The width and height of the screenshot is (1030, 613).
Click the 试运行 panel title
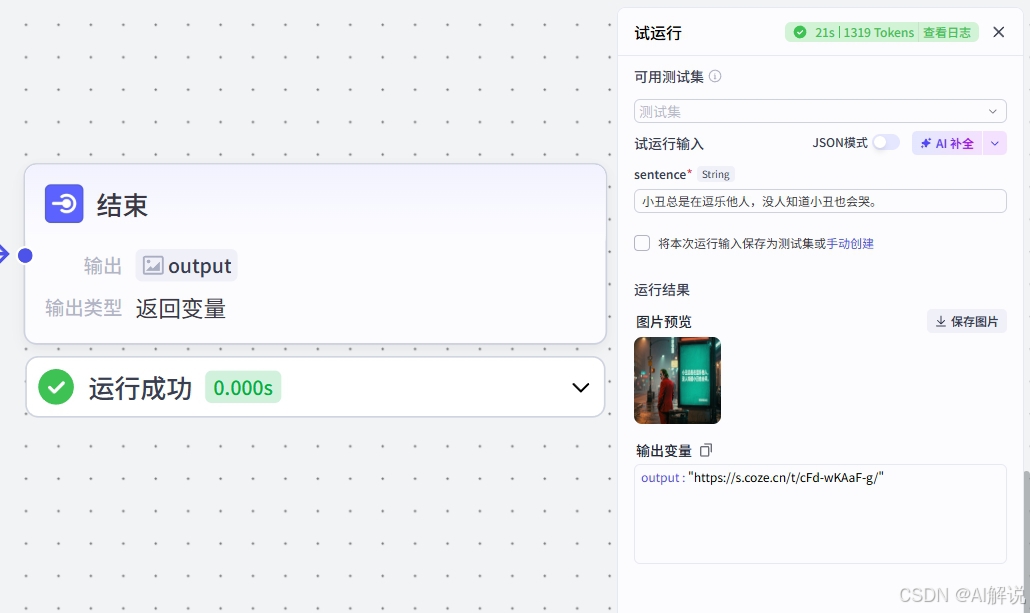[658, 33]
